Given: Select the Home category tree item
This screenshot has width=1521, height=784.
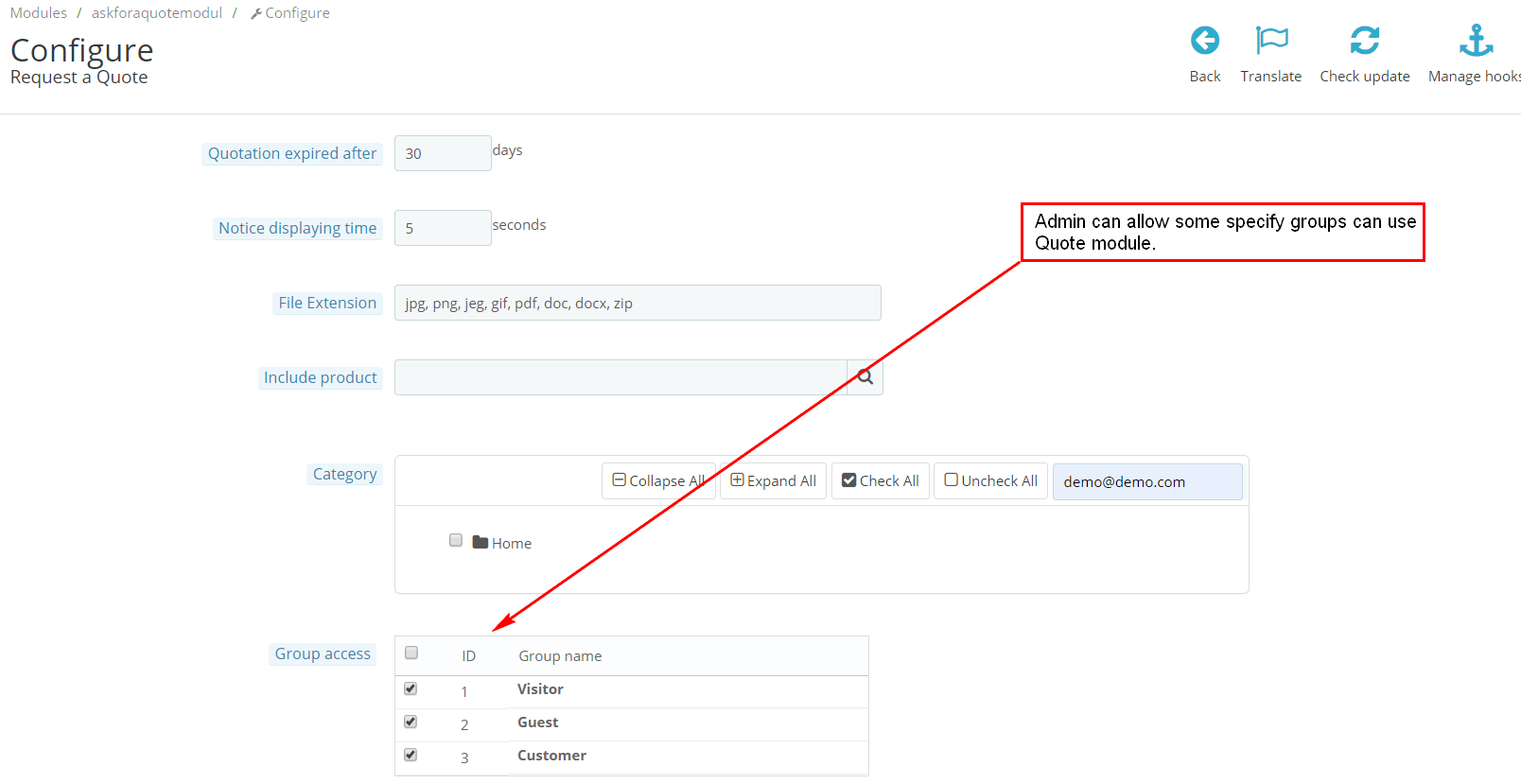Looking at the screenshot, I should tap(512, 543).
